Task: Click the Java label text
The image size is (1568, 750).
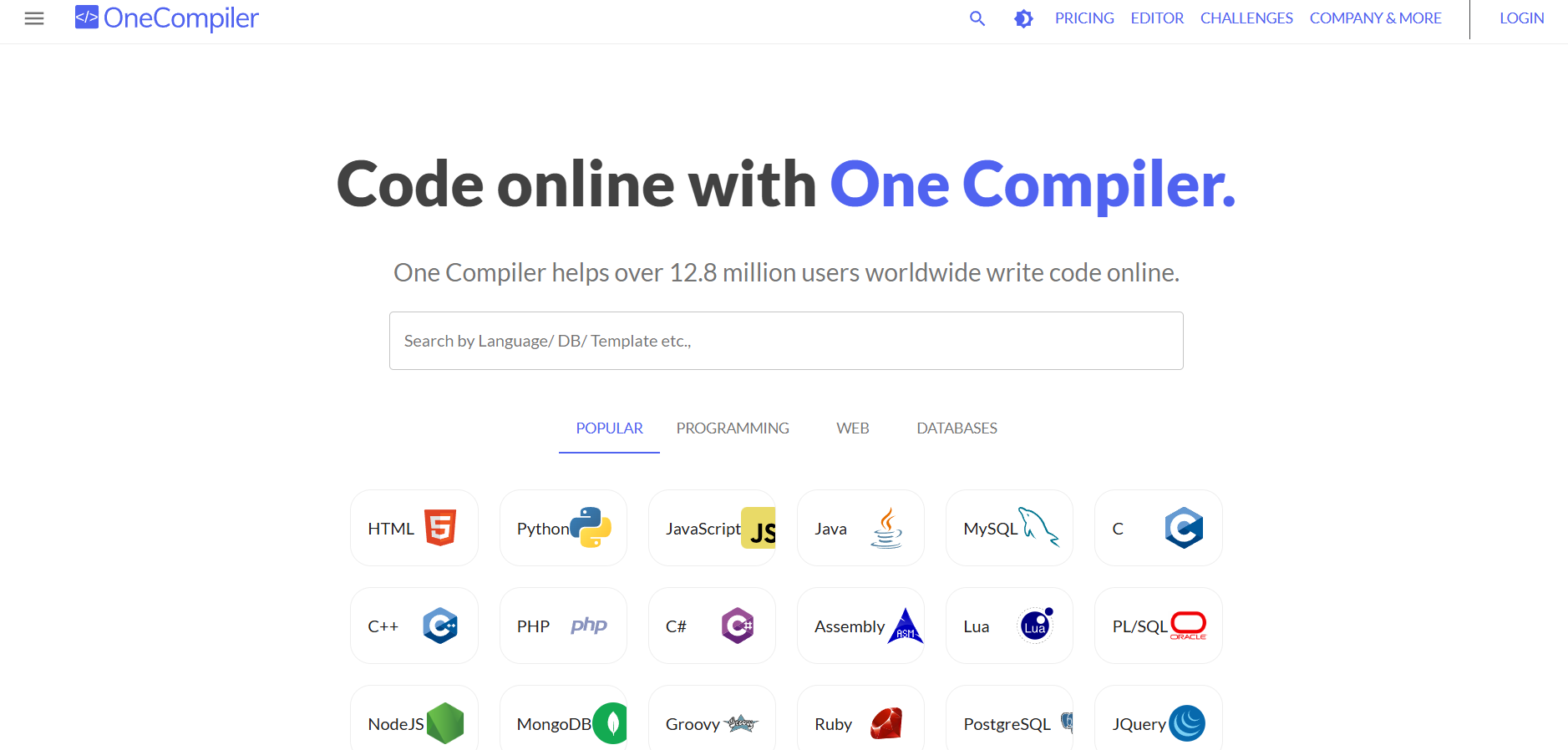Action: (830, 529)
